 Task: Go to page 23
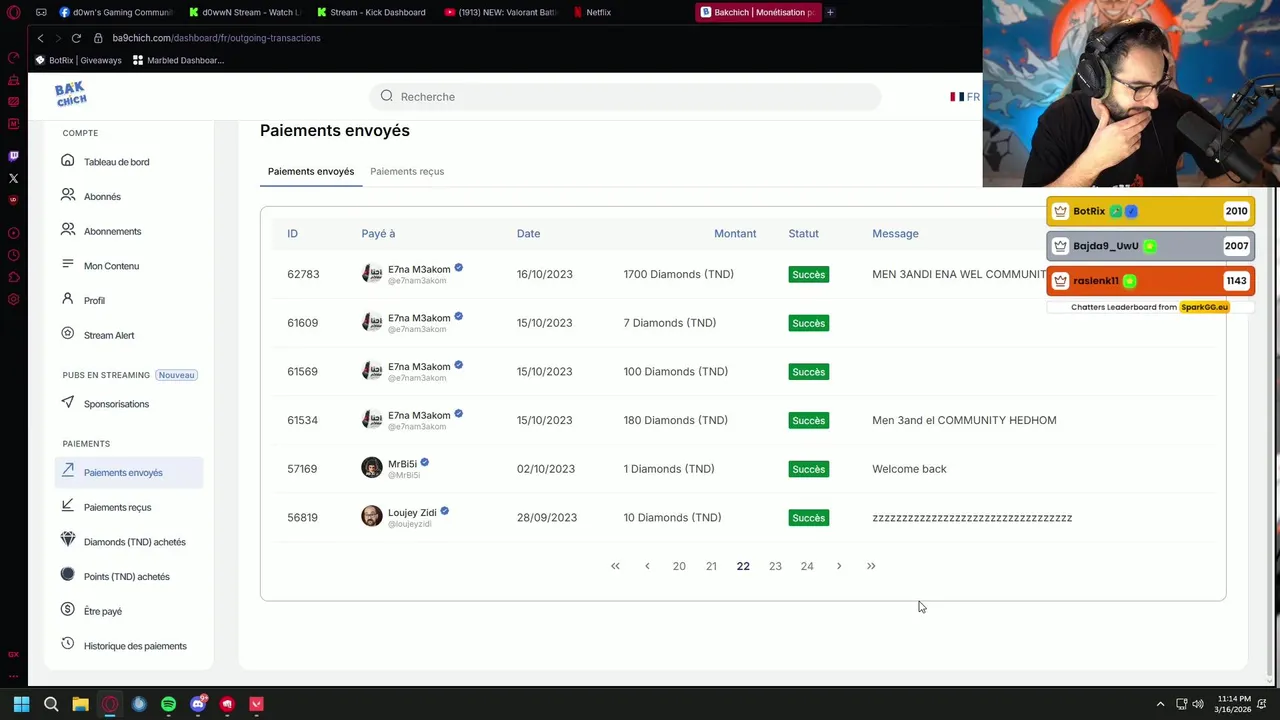tap(775, 566)
